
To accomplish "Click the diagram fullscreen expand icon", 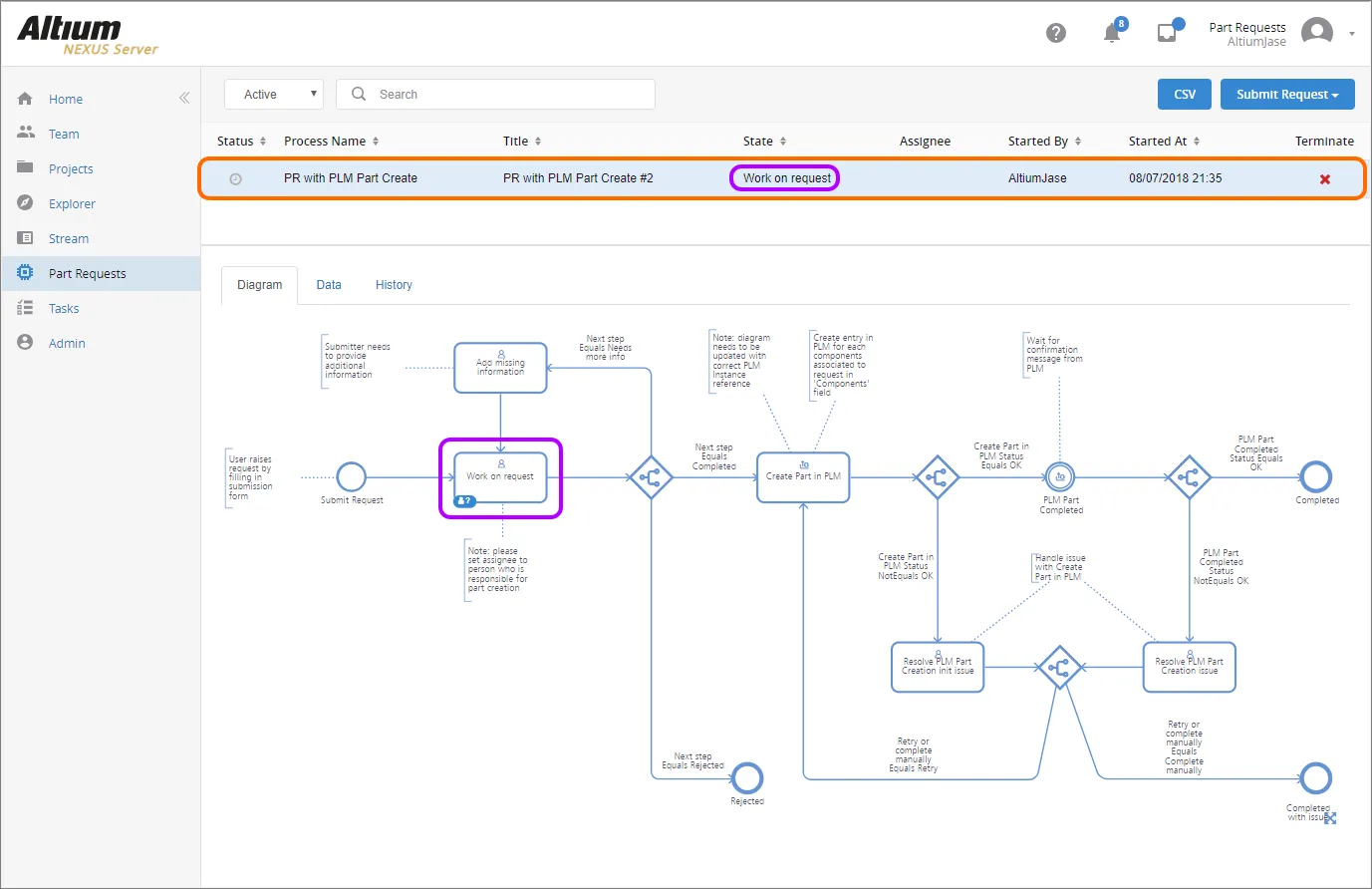I will [x=1330, y=818].
